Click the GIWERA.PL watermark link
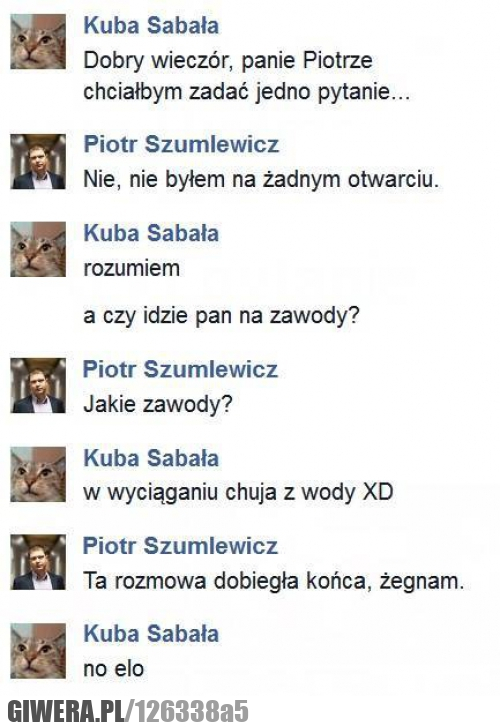 (128, 711)
